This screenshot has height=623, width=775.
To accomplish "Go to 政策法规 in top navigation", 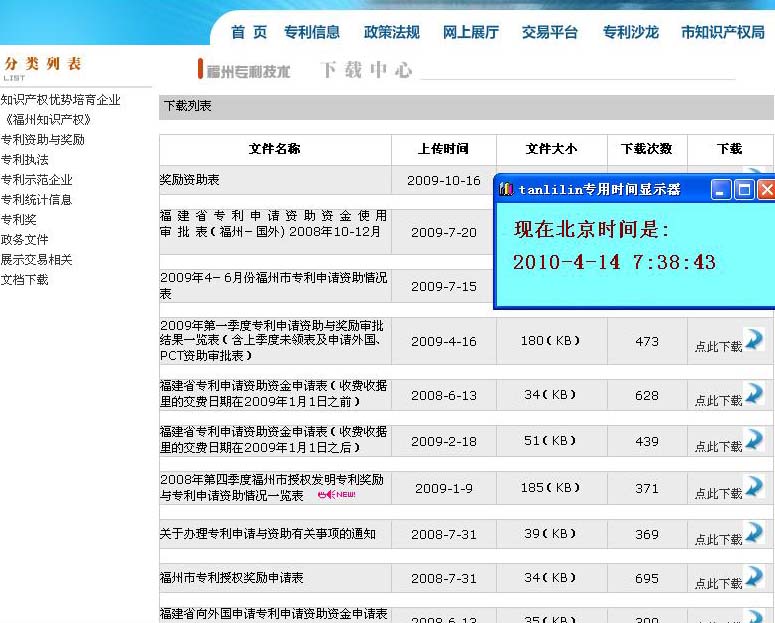I will coord(391,32).
